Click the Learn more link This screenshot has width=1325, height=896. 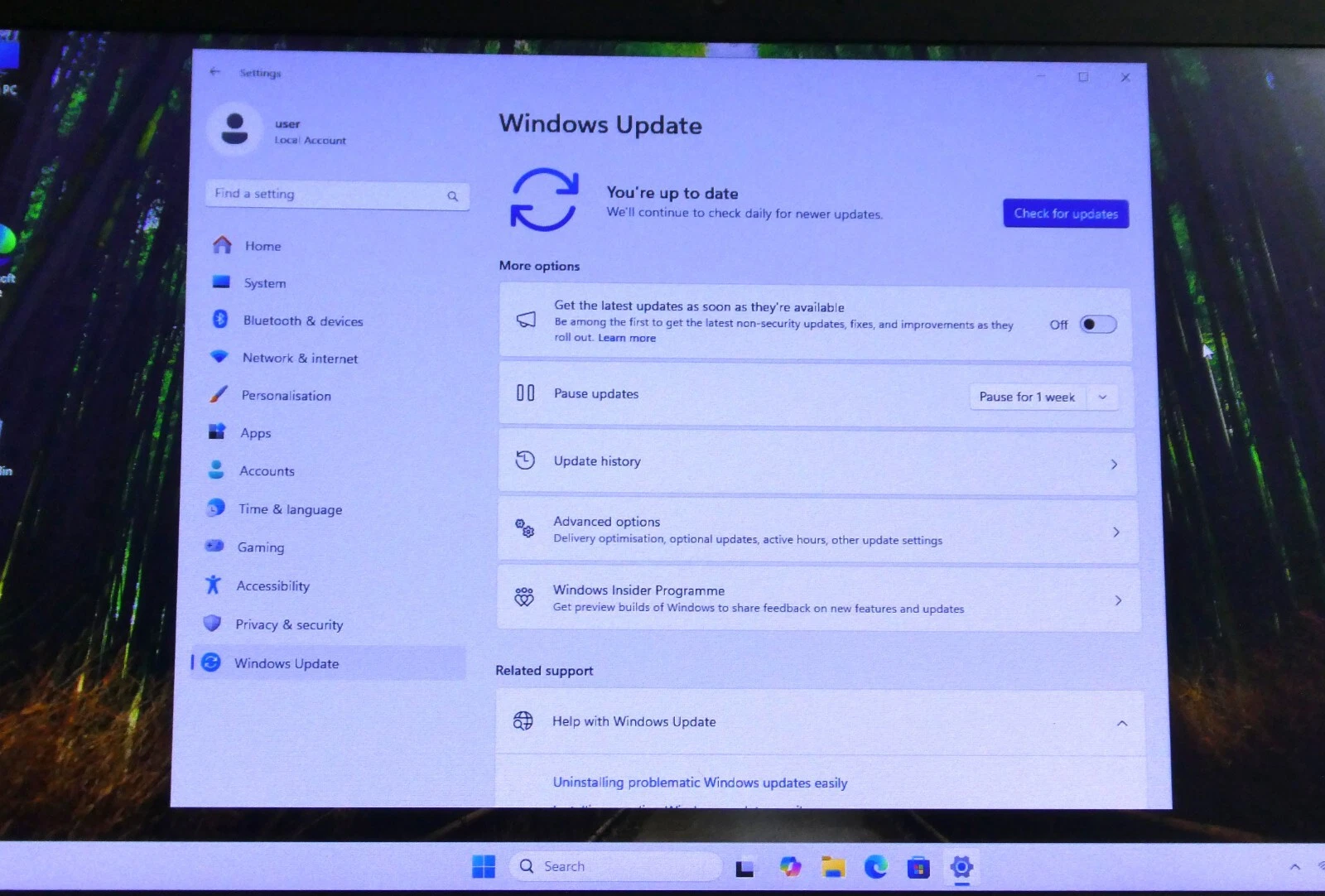pos(627,338)
